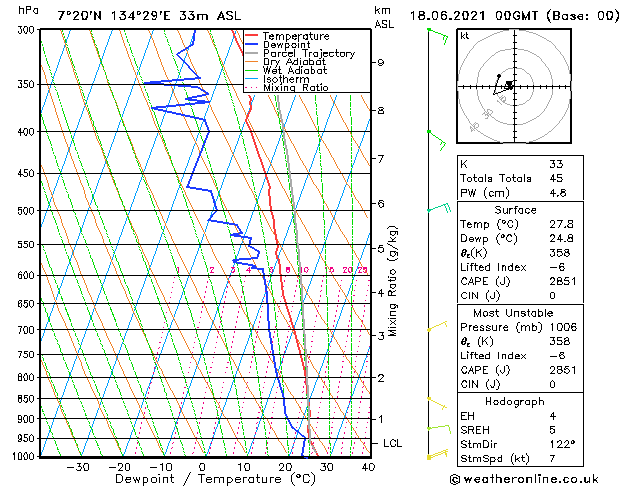Click the LCL marker on the right axis
The width and height of the screenshot is (629, 486).
391,442
